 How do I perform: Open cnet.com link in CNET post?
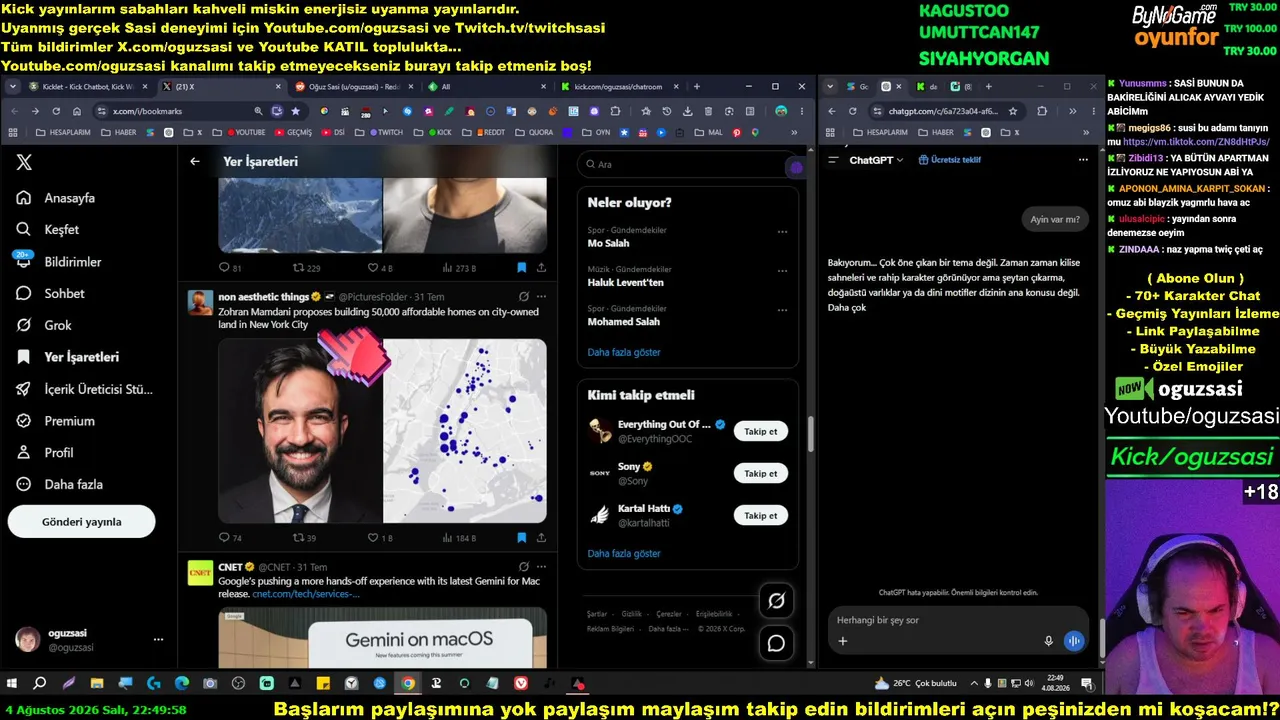pos(306,594)
